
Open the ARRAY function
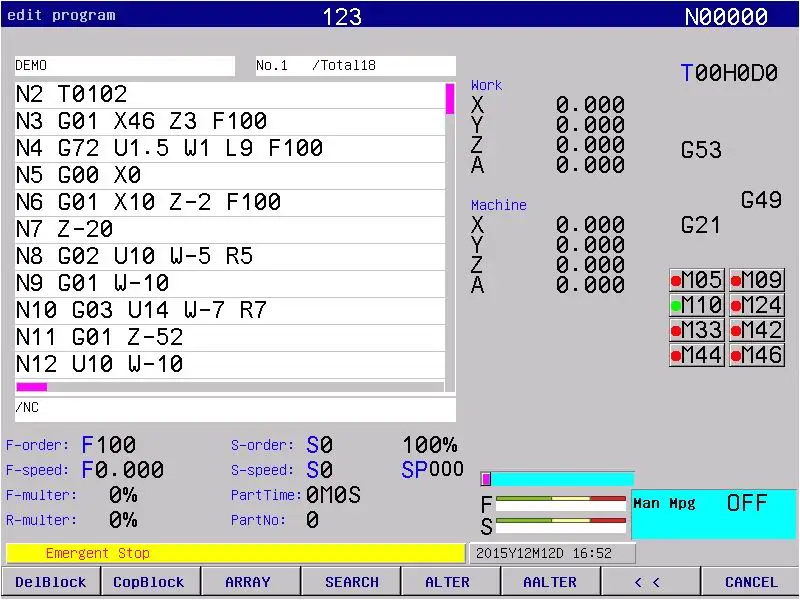[250, 582]
